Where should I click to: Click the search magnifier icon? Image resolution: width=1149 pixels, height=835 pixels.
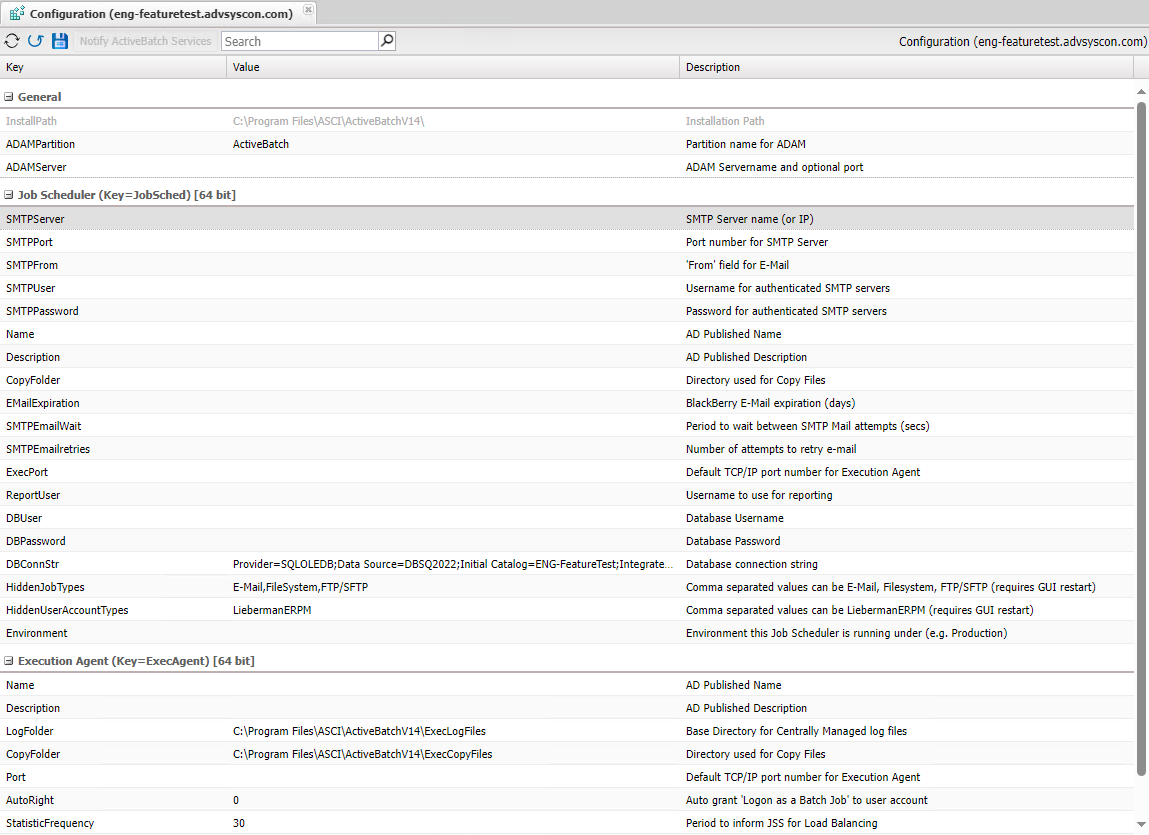(x=387, y=41)
